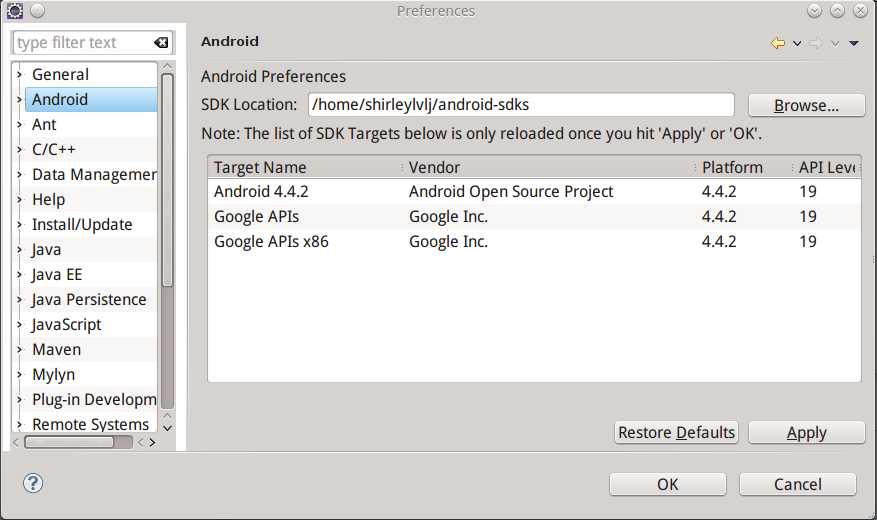Click the back navigation arrow icon

[x=777, y=43]
